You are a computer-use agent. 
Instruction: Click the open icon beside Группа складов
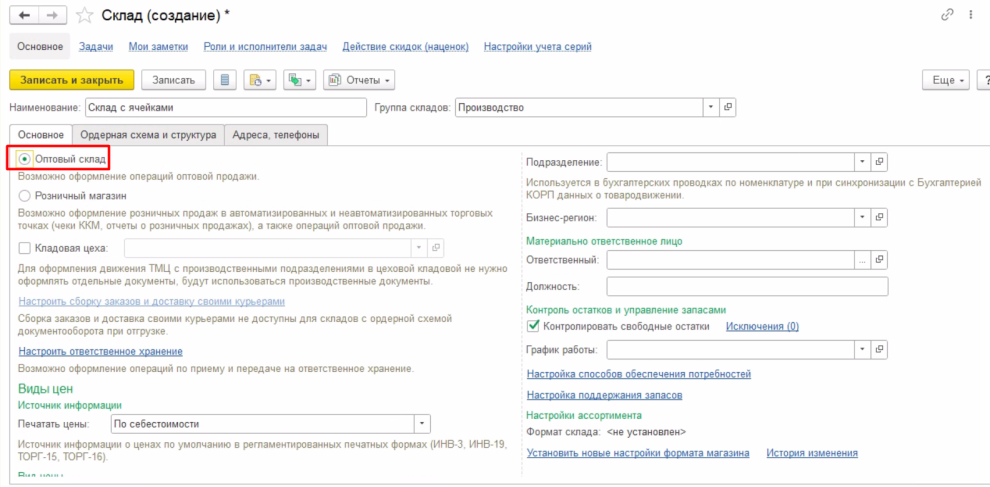728,107
